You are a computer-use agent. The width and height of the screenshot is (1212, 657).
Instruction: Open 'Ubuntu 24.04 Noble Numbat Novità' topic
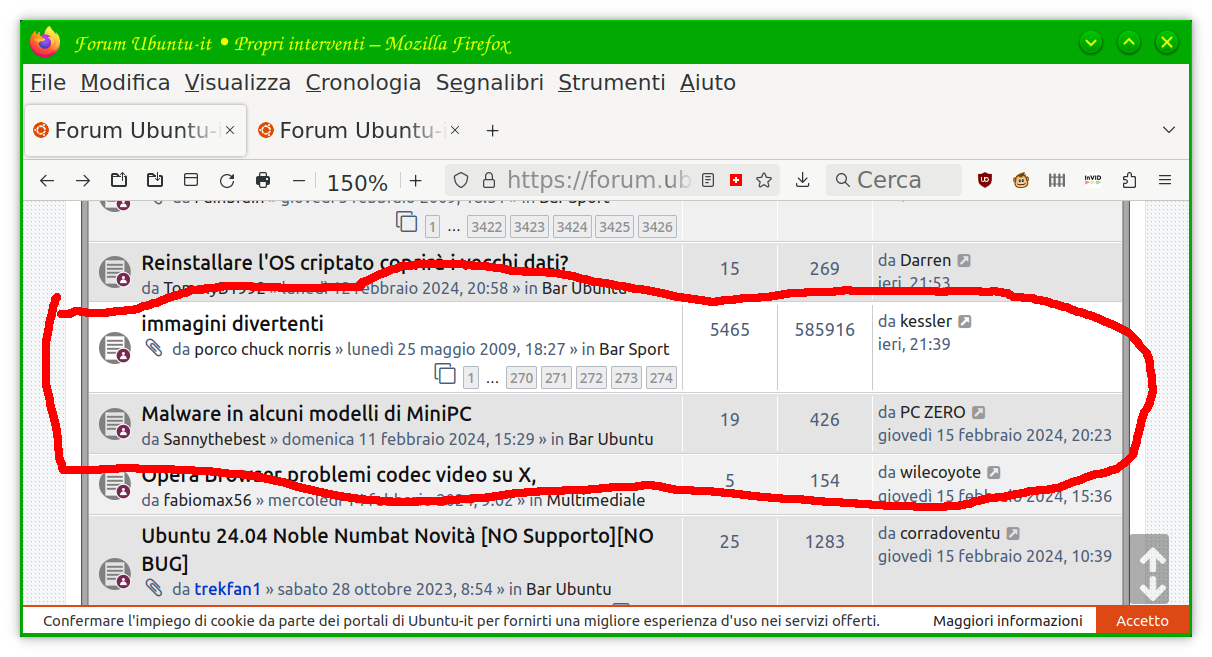pos(397,549)
